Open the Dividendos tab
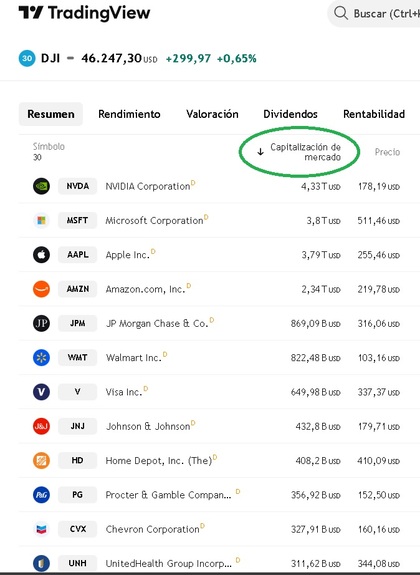 pyautogui.click(x=290, y=114)
